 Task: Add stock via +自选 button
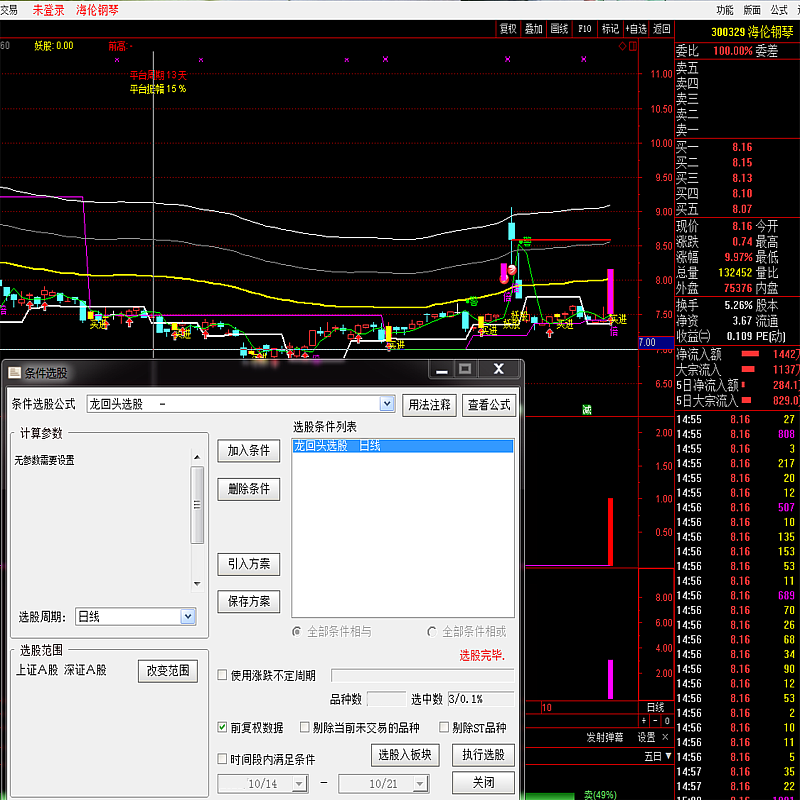pyautogui.click(x=636, y=29)
